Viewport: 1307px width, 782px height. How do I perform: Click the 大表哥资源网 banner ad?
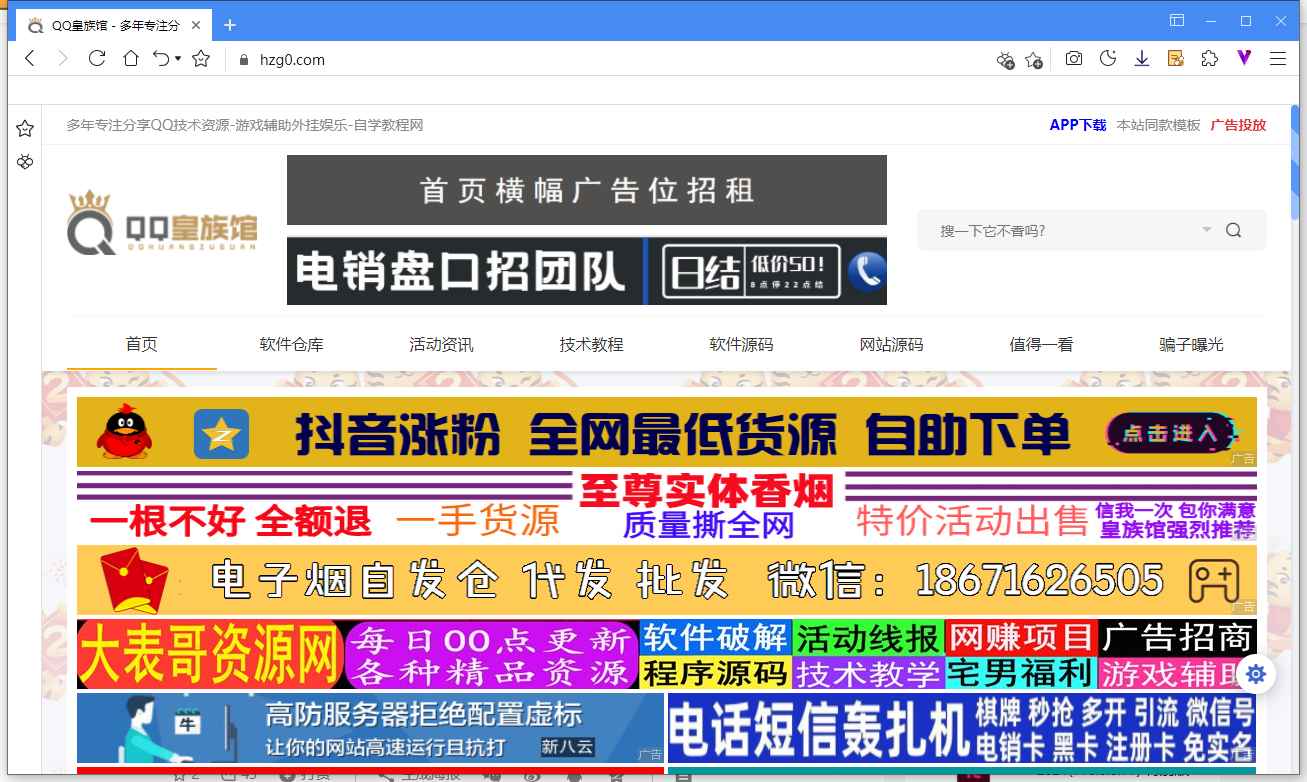pos(667,655)
